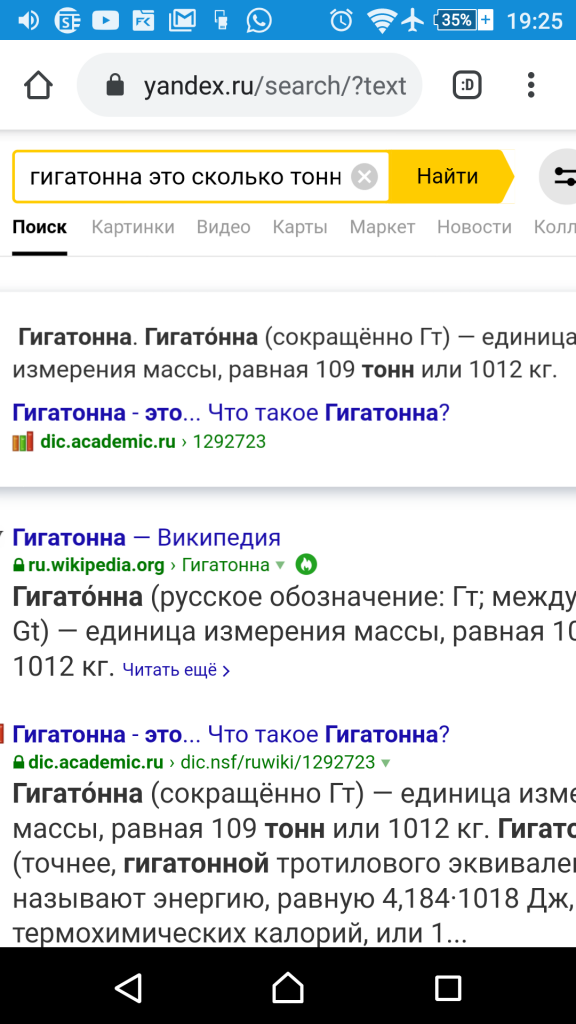576x1024 pixels.
Task: Tap the Android recent apps square
Action: click(448, 987)
